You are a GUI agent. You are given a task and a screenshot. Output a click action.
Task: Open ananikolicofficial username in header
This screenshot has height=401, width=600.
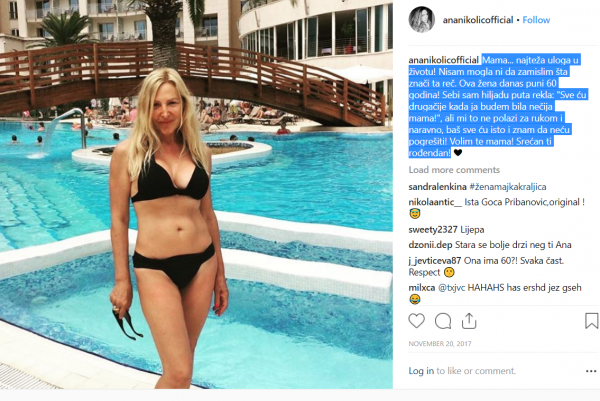478,20
